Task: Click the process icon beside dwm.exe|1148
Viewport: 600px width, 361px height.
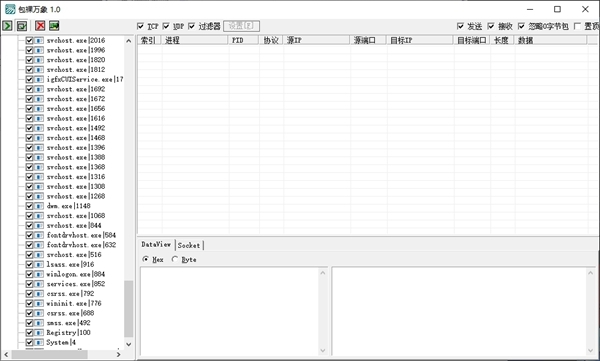Action: pyautogui.click(x=39, y=206)
